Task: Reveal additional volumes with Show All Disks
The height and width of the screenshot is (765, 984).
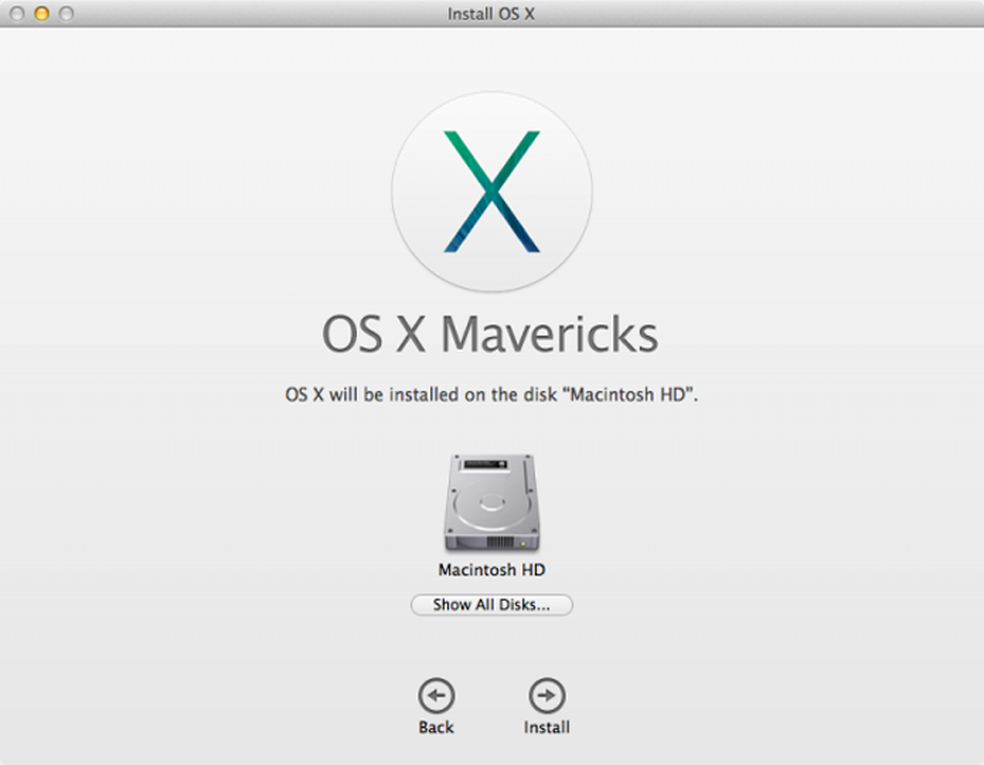Action: click(x=491, y=605)
